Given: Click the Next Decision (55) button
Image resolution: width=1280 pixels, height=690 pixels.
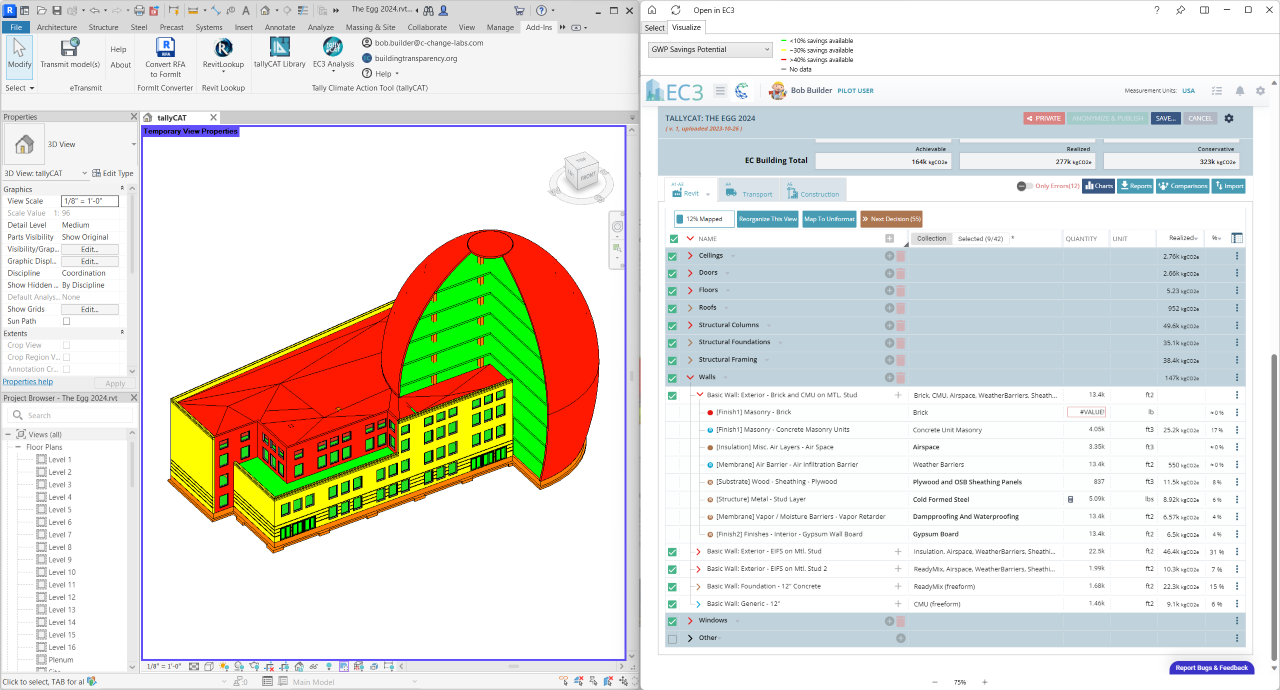Looking at the screenshot, I should (891, 218).
